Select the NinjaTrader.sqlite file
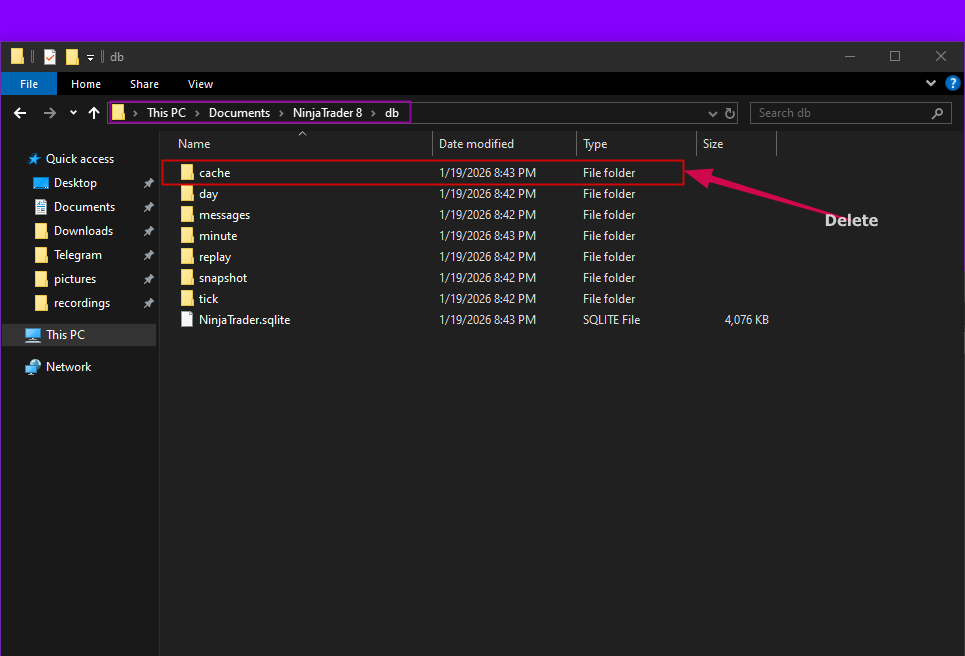Viewport: 965px width, 656px height. pos(244,320)
